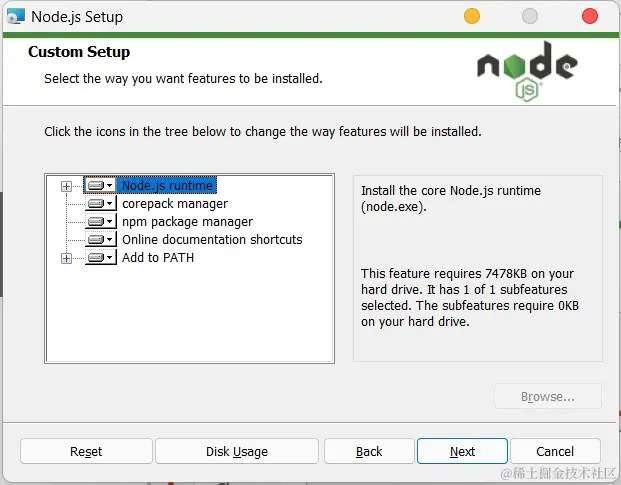Image resolution: width=621 pixels, height=485 pixels.
Task: Close the setup window with red button
Action: [x=590, y=16]
